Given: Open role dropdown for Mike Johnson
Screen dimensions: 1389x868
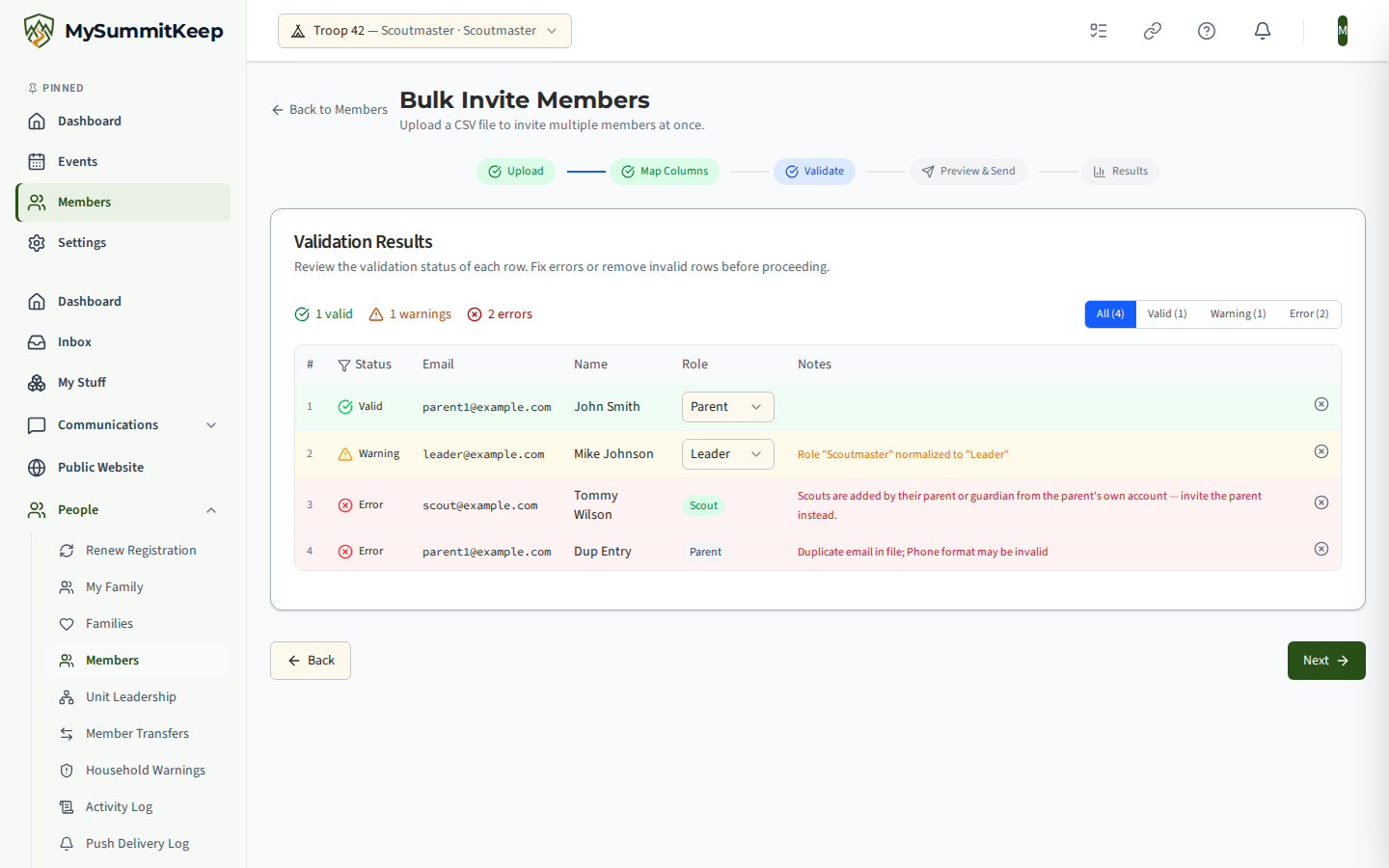Looking at the screenshot, I should pos(728,454).
